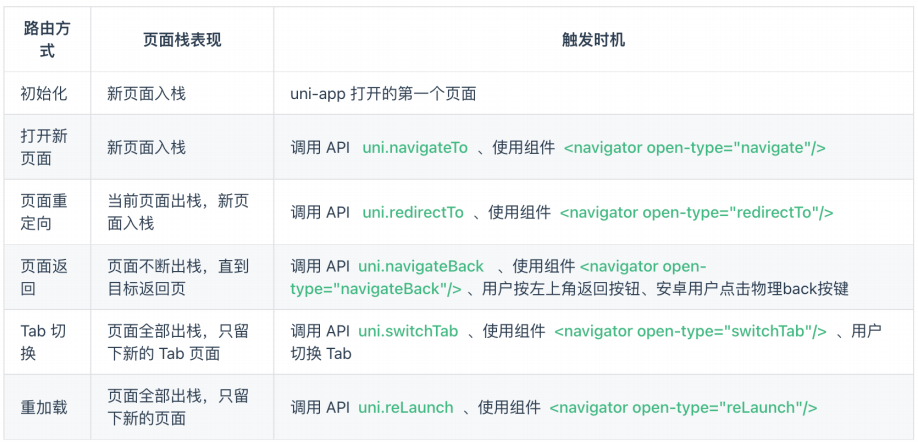The height and width of the screenshot is (446, 918).
Task: Select the 页面返回 row label cell
Action: coord(44,277)
